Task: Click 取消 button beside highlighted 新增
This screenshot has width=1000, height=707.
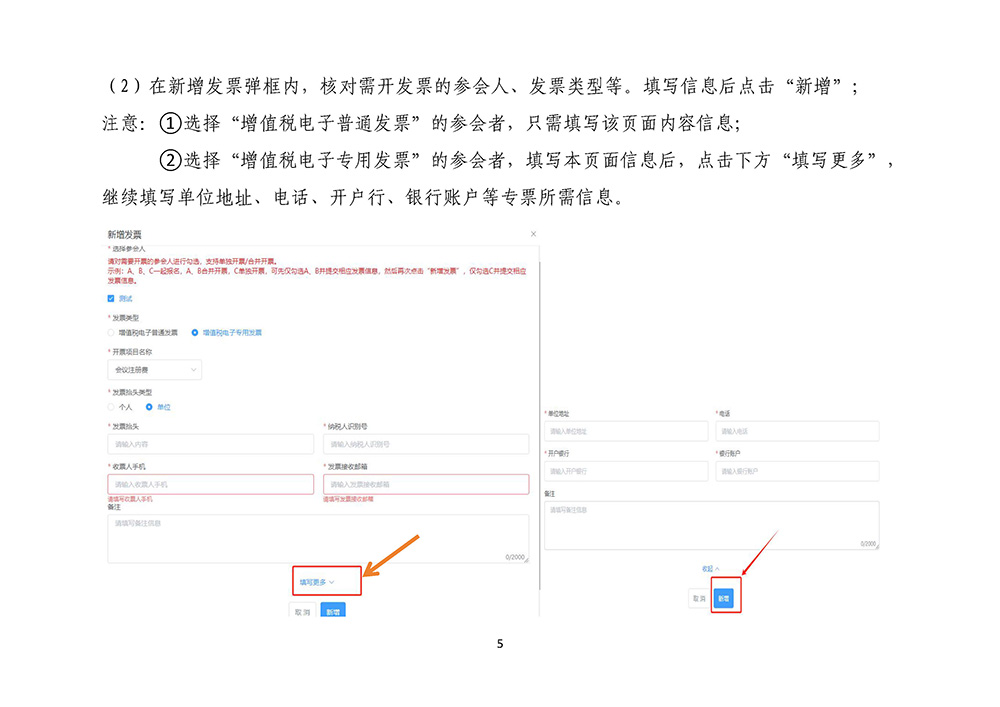Action: point(699,599)
